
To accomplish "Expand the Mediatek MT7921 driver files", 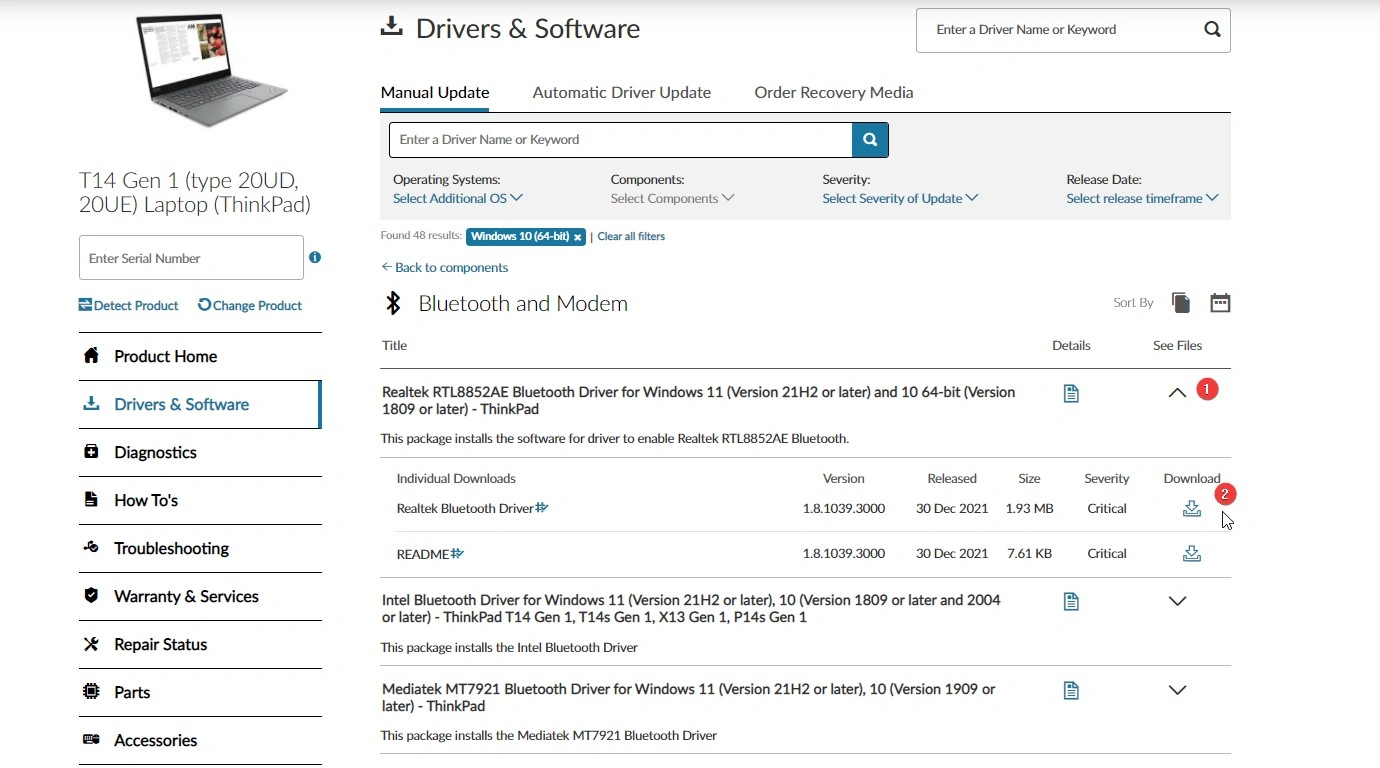I will 1177,690.
